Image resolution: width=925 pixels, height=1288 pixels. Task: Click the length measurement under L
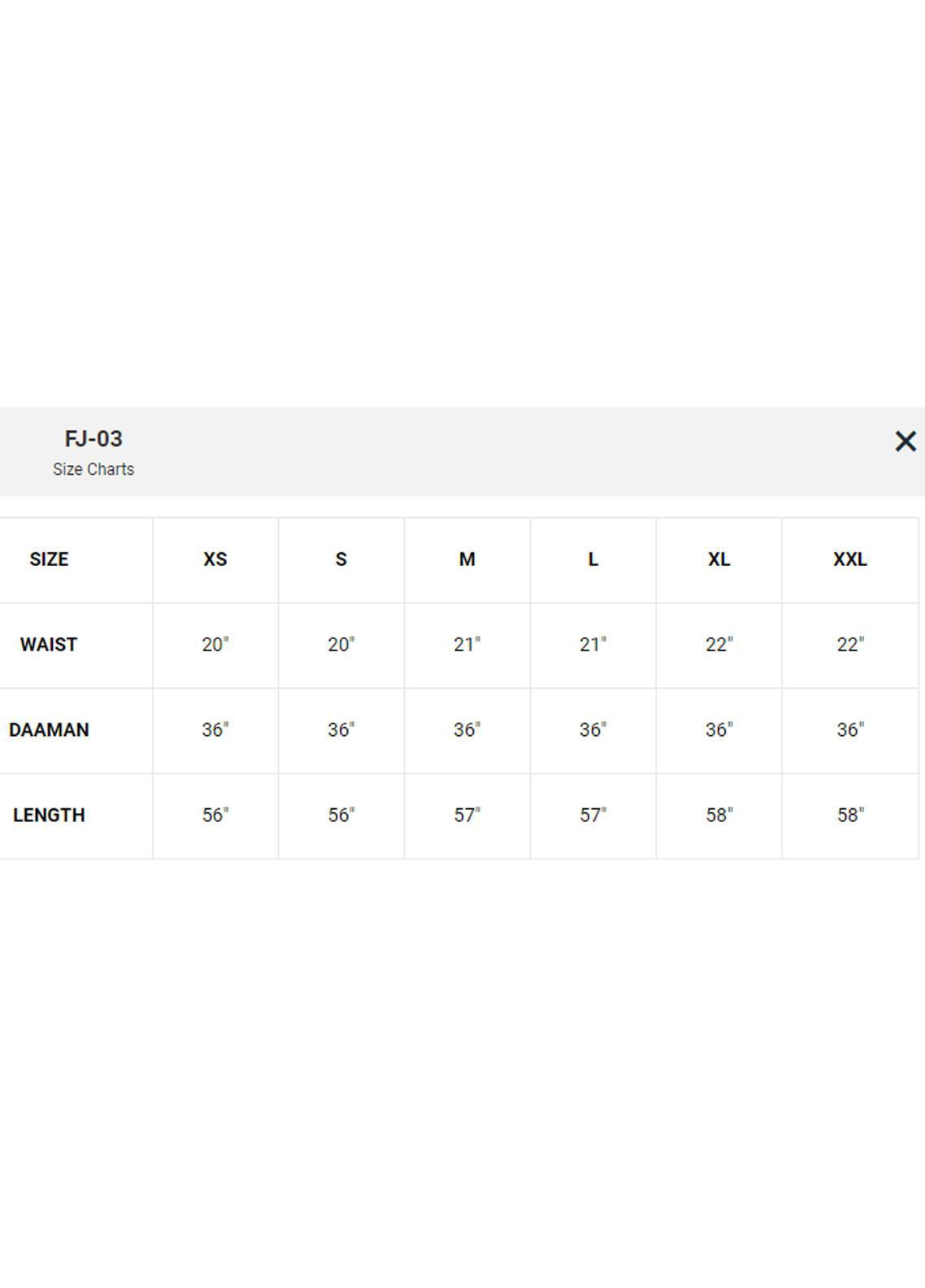tap(593, 816)
